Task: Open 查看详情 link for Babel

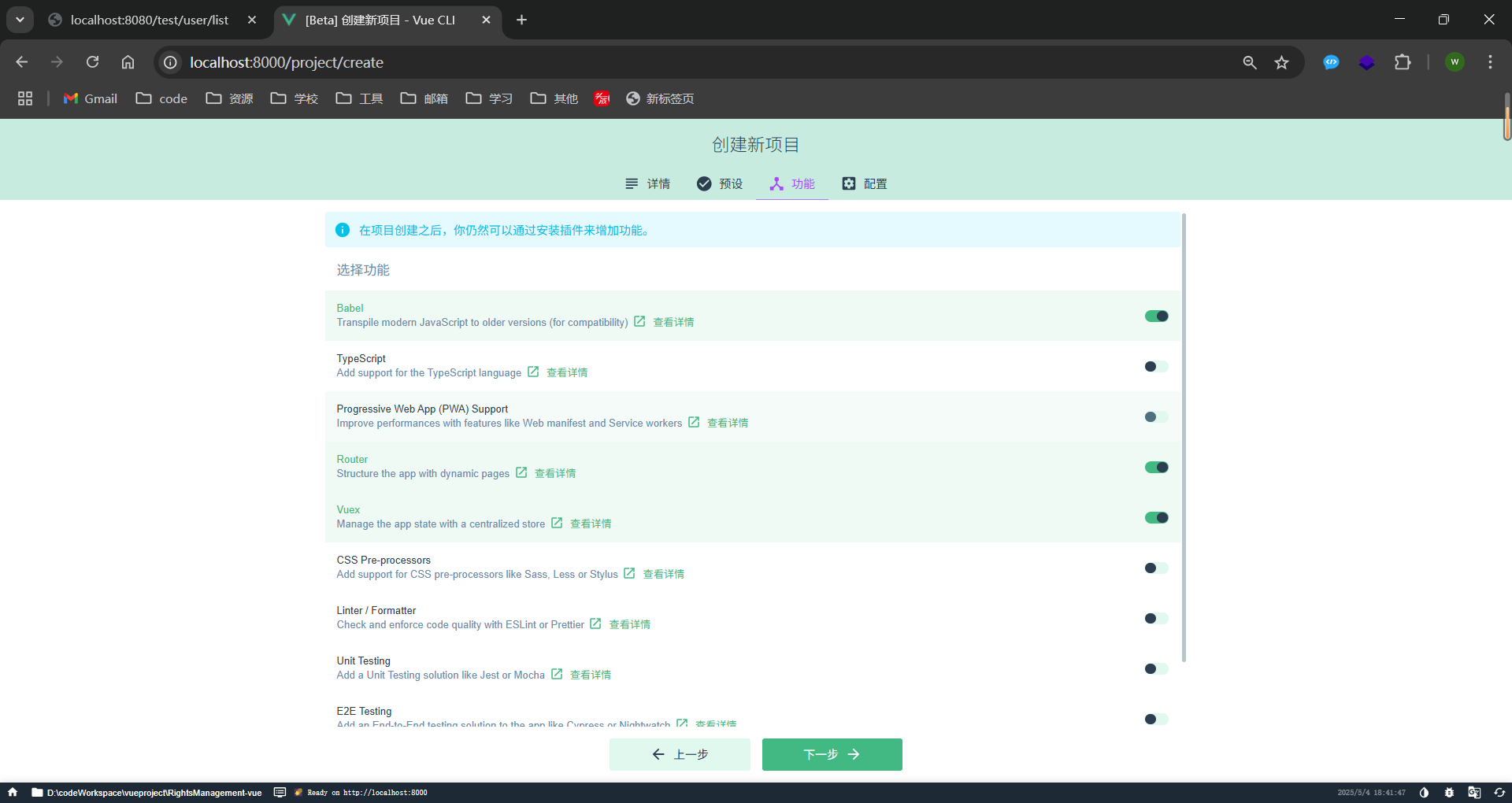Action: pyautogui.click(x=673, y=322)
